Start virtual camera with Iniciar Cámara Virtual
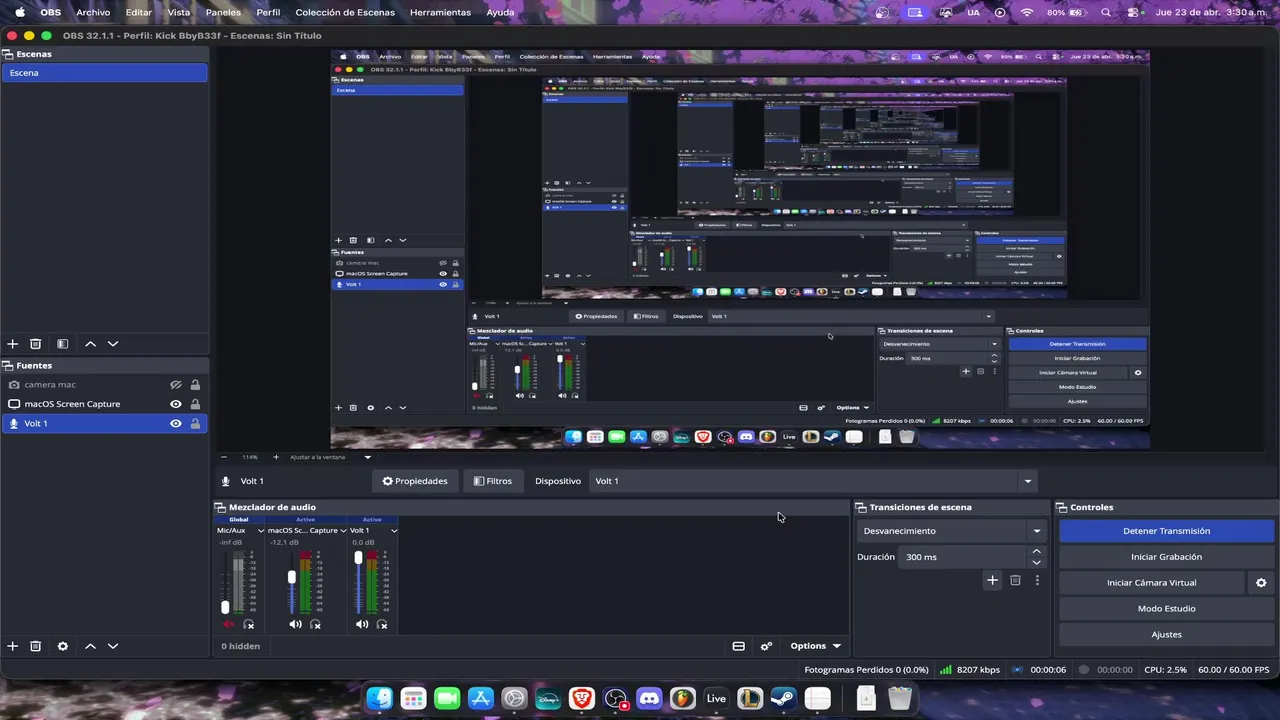Viewport: 1280px width, 720px height. tap(1151, 583)
